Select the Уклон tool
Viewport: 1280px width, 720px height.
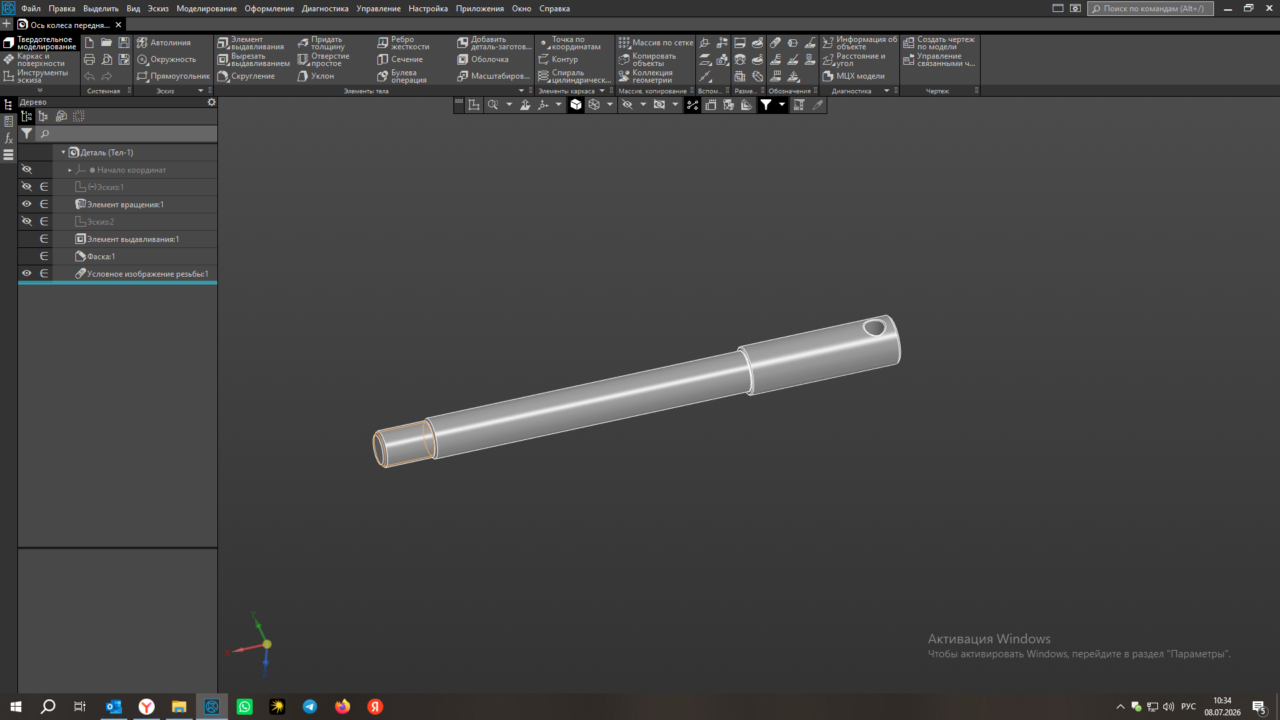point(316,76)
